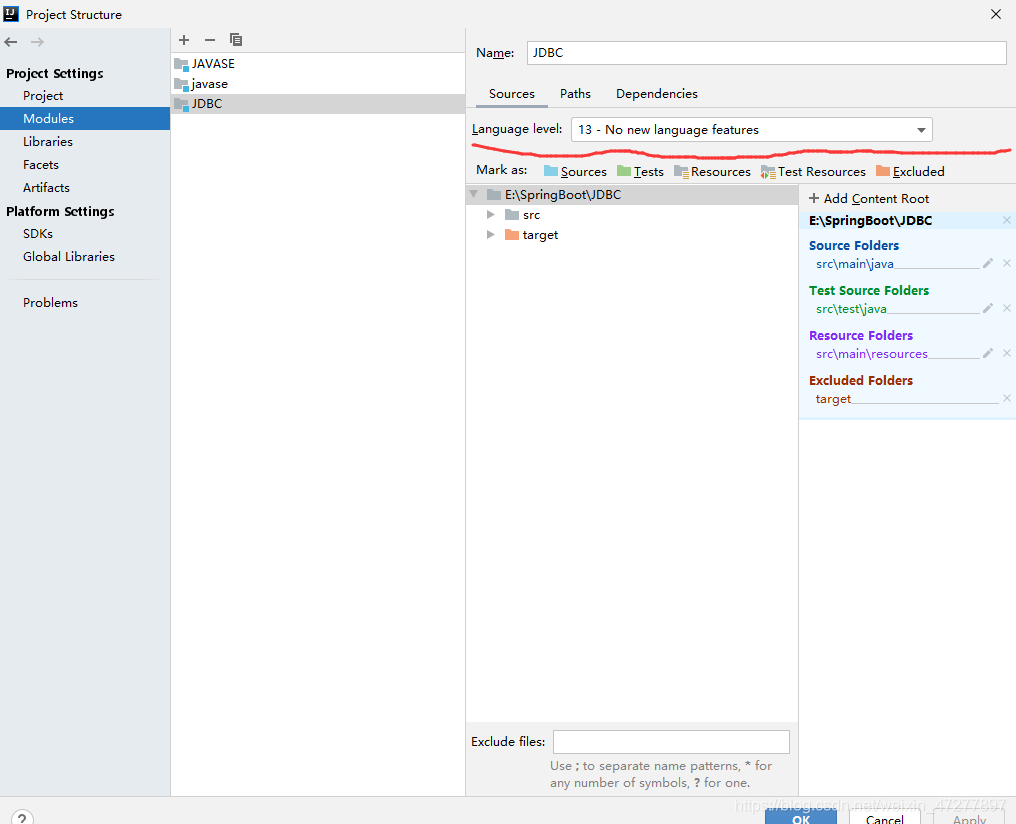This screenshot has width=1016, height=824.
Task: Expand the target folder node
Action: tap(491, 235)
